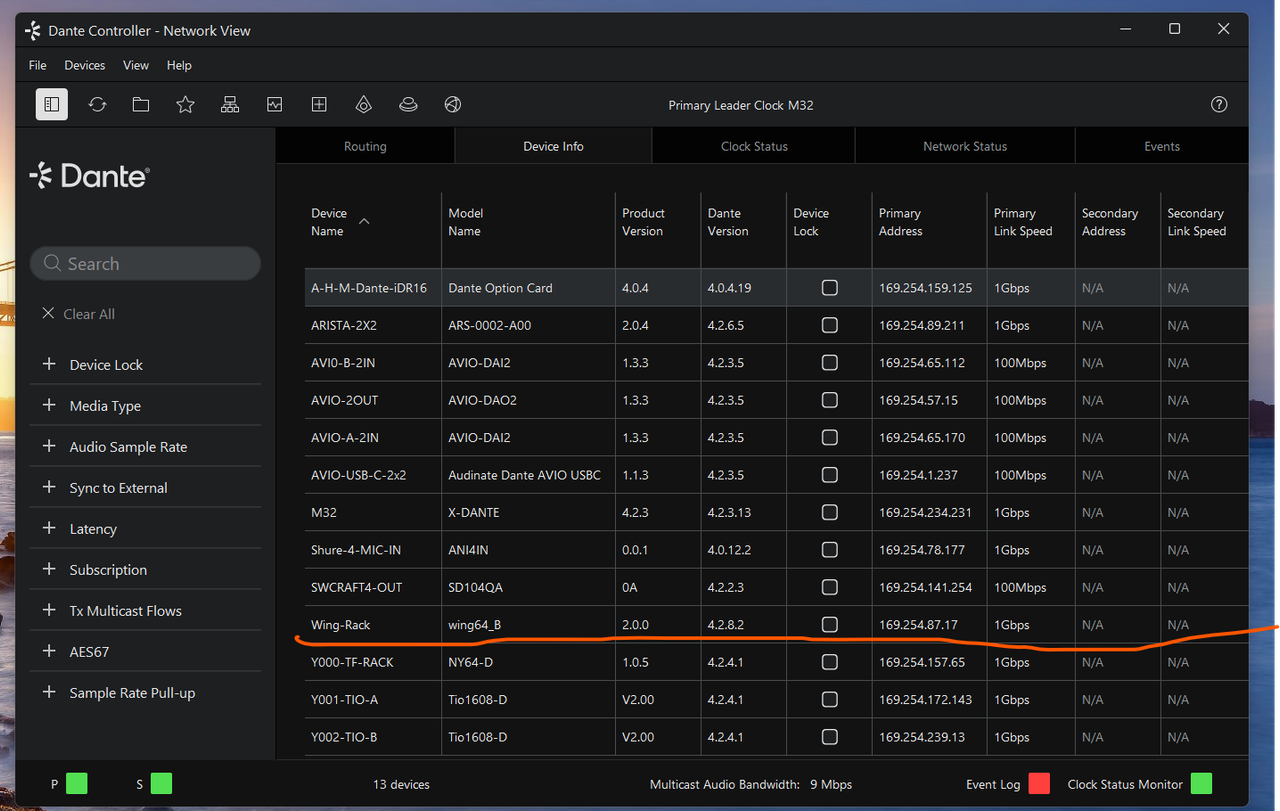Click the boxed plus toolbar icon
This screenshot has height=811, width=1280.
click(x=319, y=104)
